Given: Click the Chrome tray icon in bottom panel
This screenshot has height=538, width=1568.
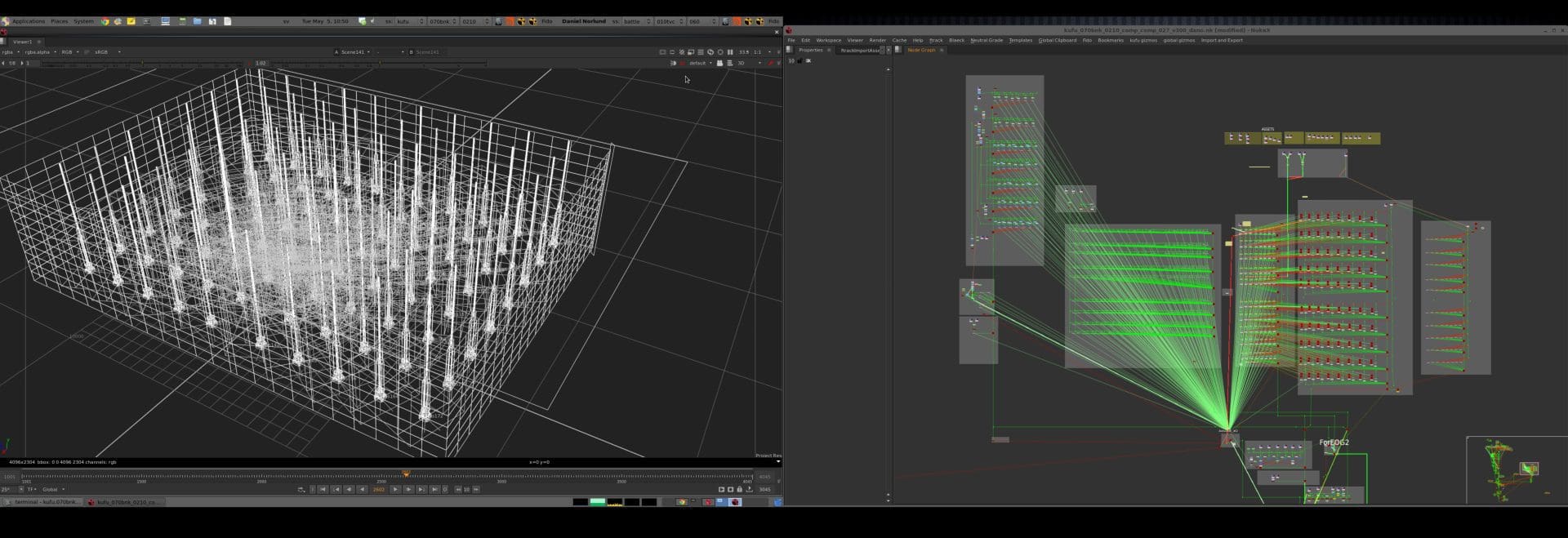Looking at the screenshot, I should [x=681, y=501].
